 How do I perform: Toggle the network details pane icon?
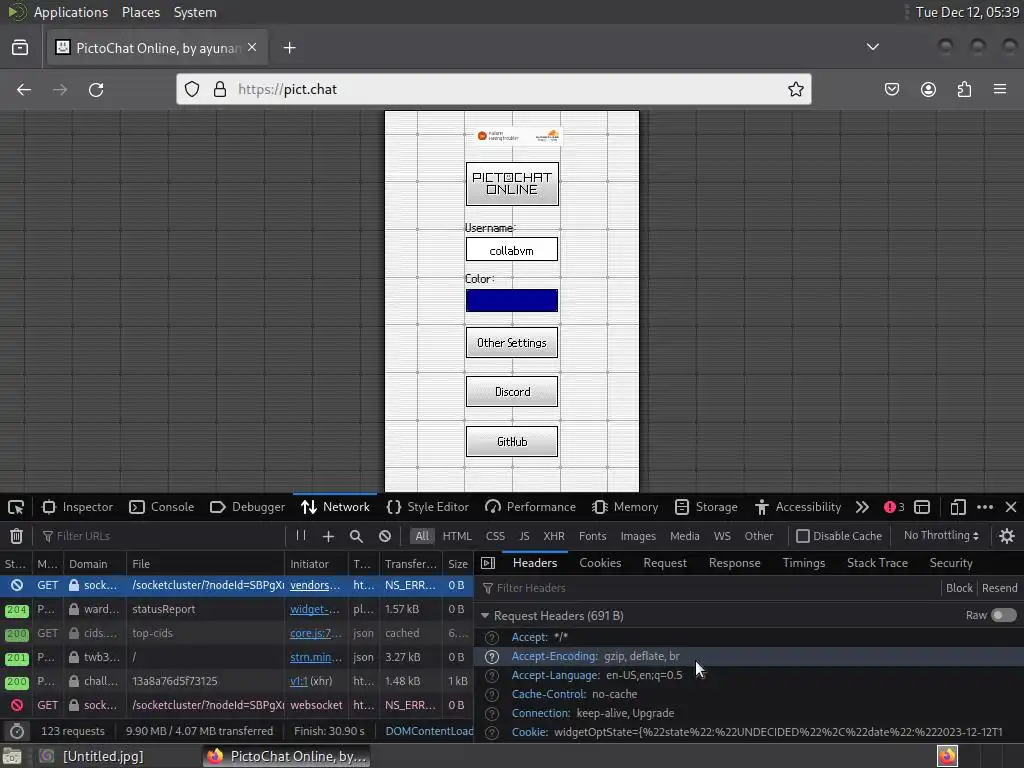tap(488, 563)
